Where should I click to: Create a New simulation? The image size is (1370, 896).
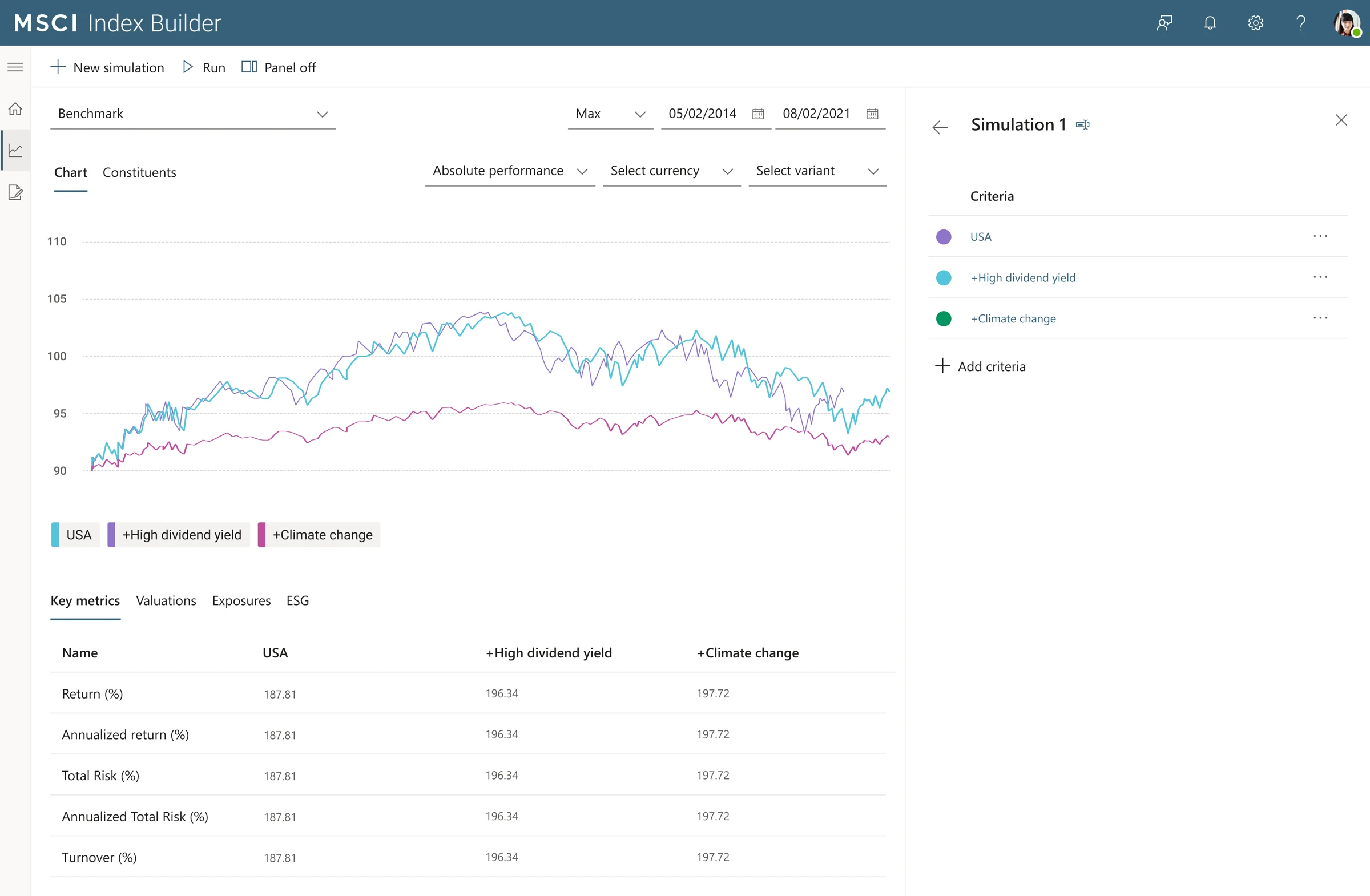point(107,67)
